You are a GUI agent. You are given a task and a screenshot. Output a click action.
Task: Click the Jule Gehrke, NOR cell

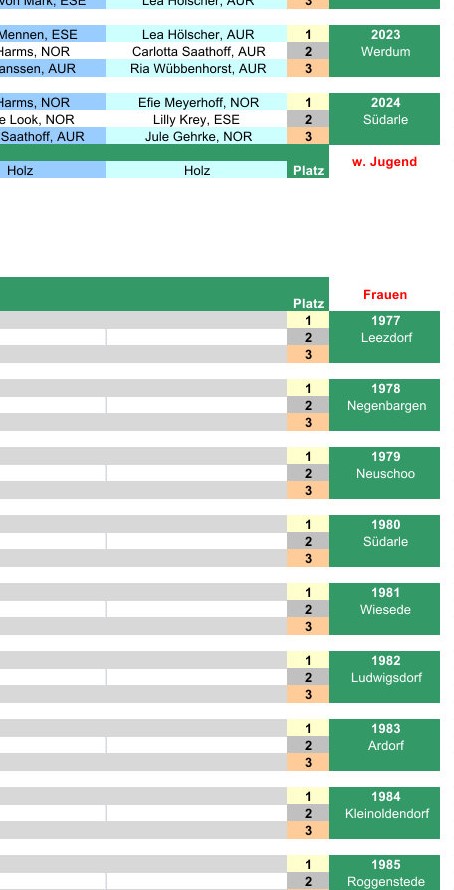(196, 137)
